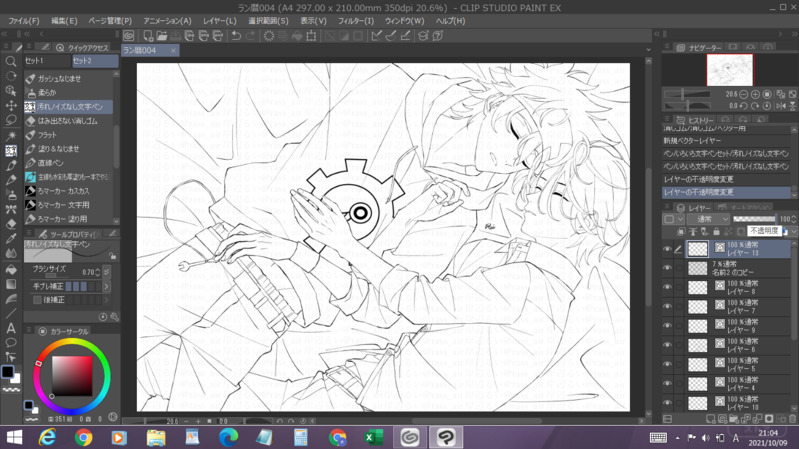This screenshot has width=799, height=449.
Task: Click the Undo arrow in command bar
Action: tap(236, 36)
